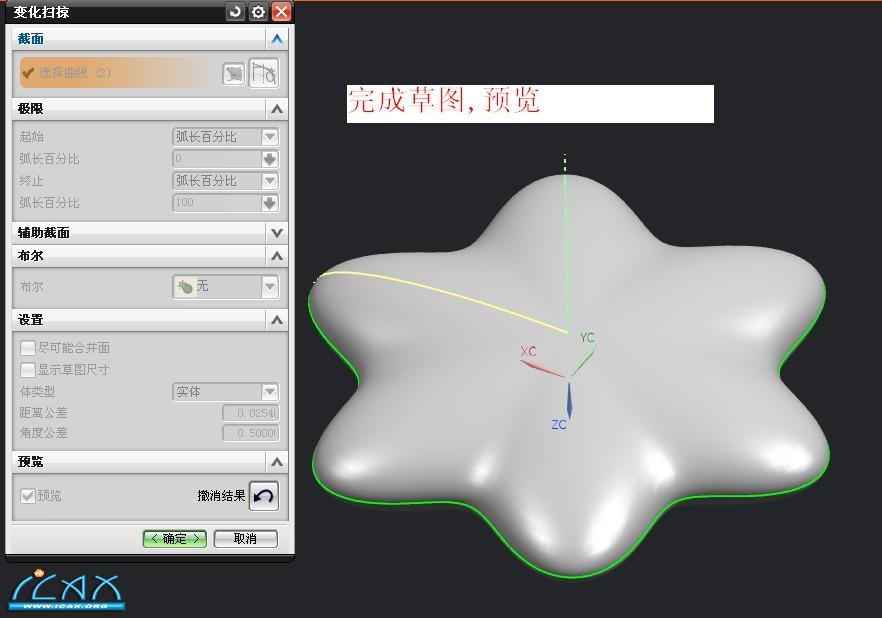This screenshot has width=882, height=618.
Task: Collapse the 设置 section
Action: pos(277,320)
